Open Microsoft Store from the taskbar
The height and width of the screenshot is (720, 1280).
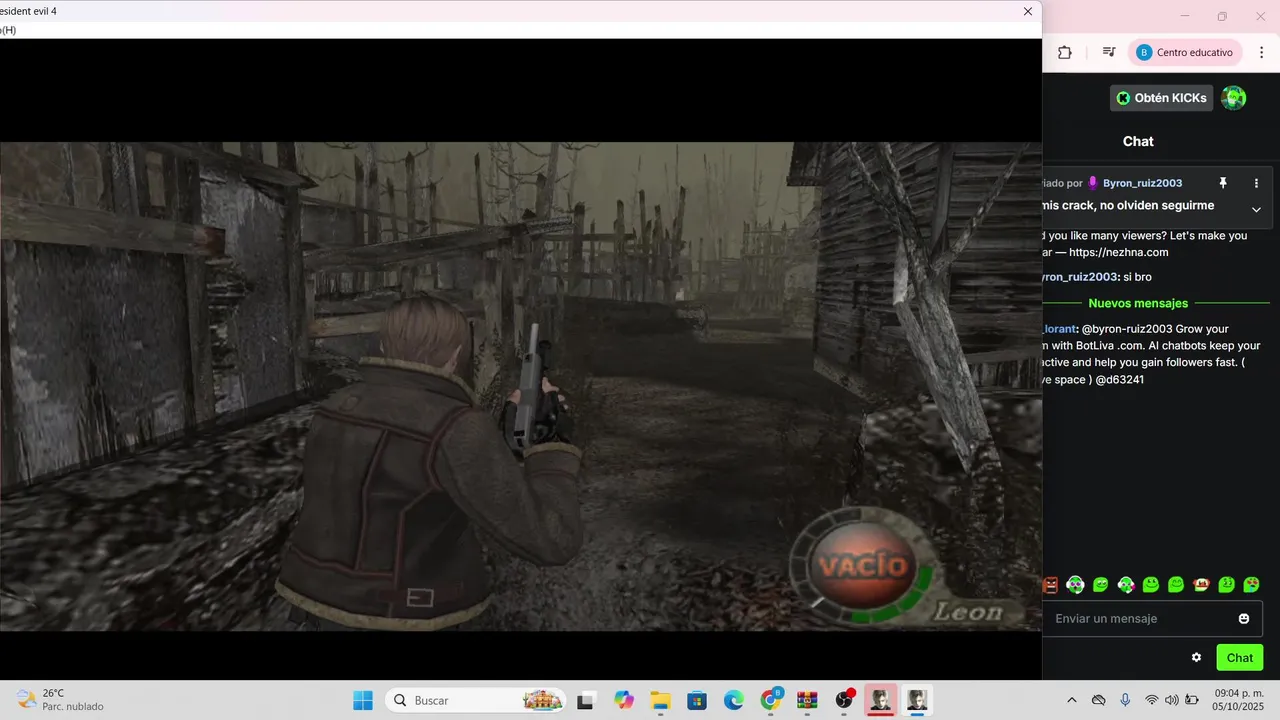[697, 700]
